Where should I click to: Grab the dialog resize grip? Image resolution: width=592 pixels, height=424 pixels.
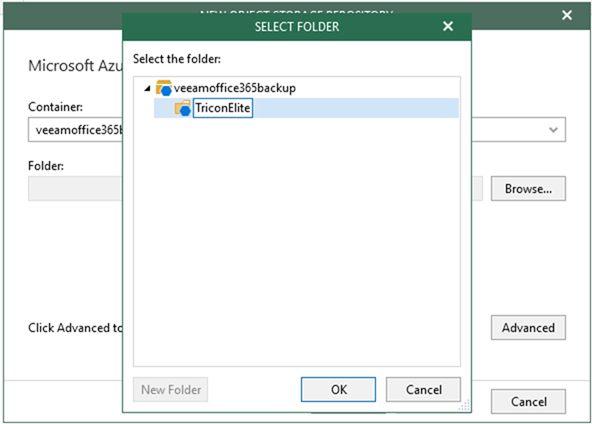(465, 405)
